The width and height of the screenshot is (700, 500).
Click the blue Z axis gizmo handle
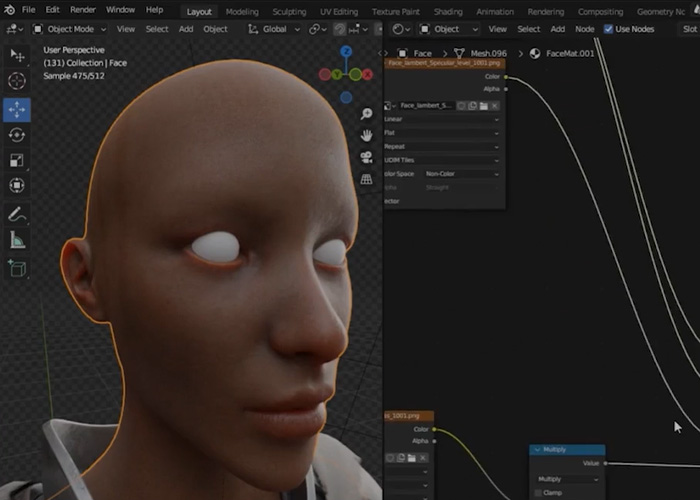[x=345, y=50]
